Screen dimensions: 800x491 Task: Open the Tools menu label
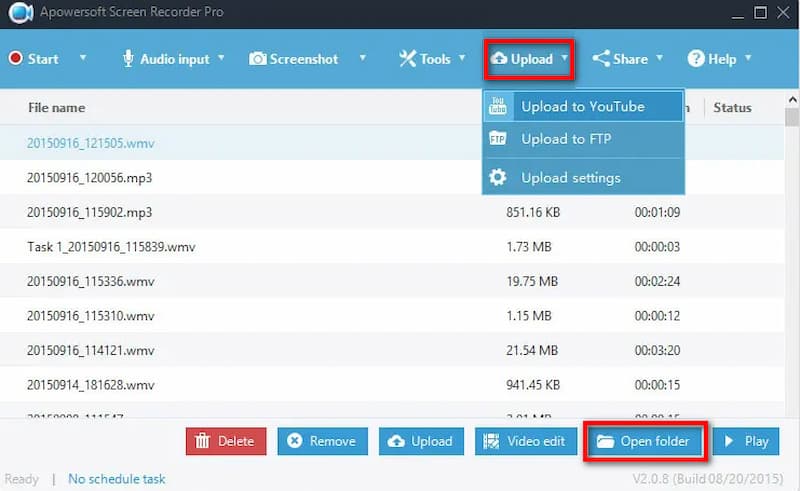pos(435,59)
